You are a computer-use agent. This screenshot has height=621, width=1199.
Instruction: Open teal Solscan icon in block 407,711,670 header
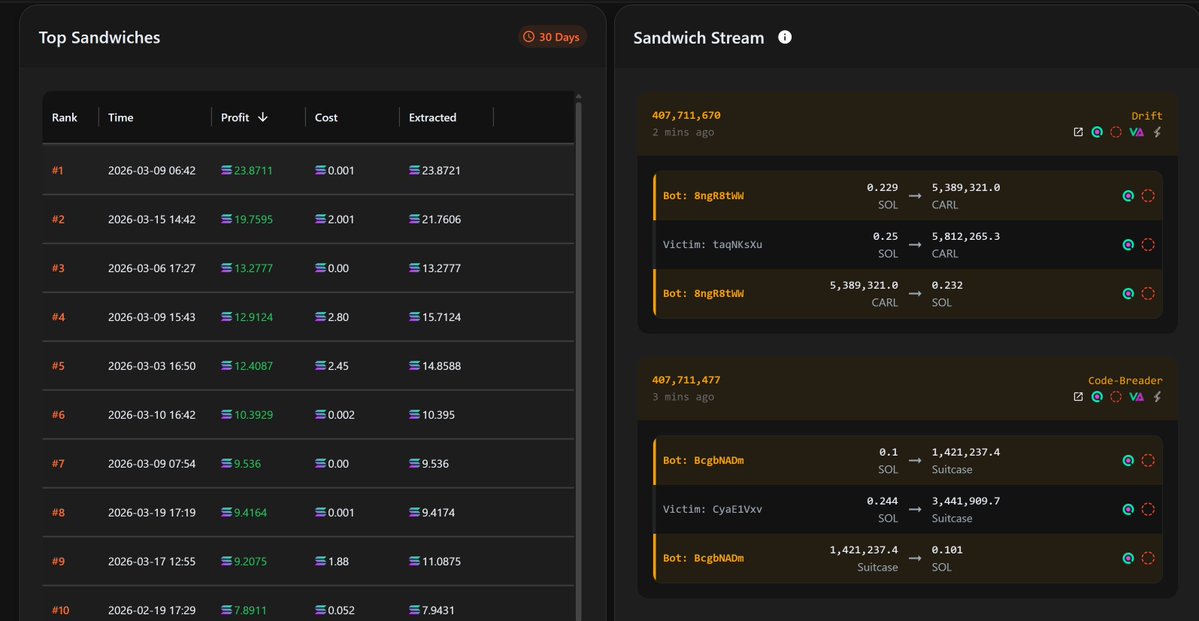point(1097,132)
